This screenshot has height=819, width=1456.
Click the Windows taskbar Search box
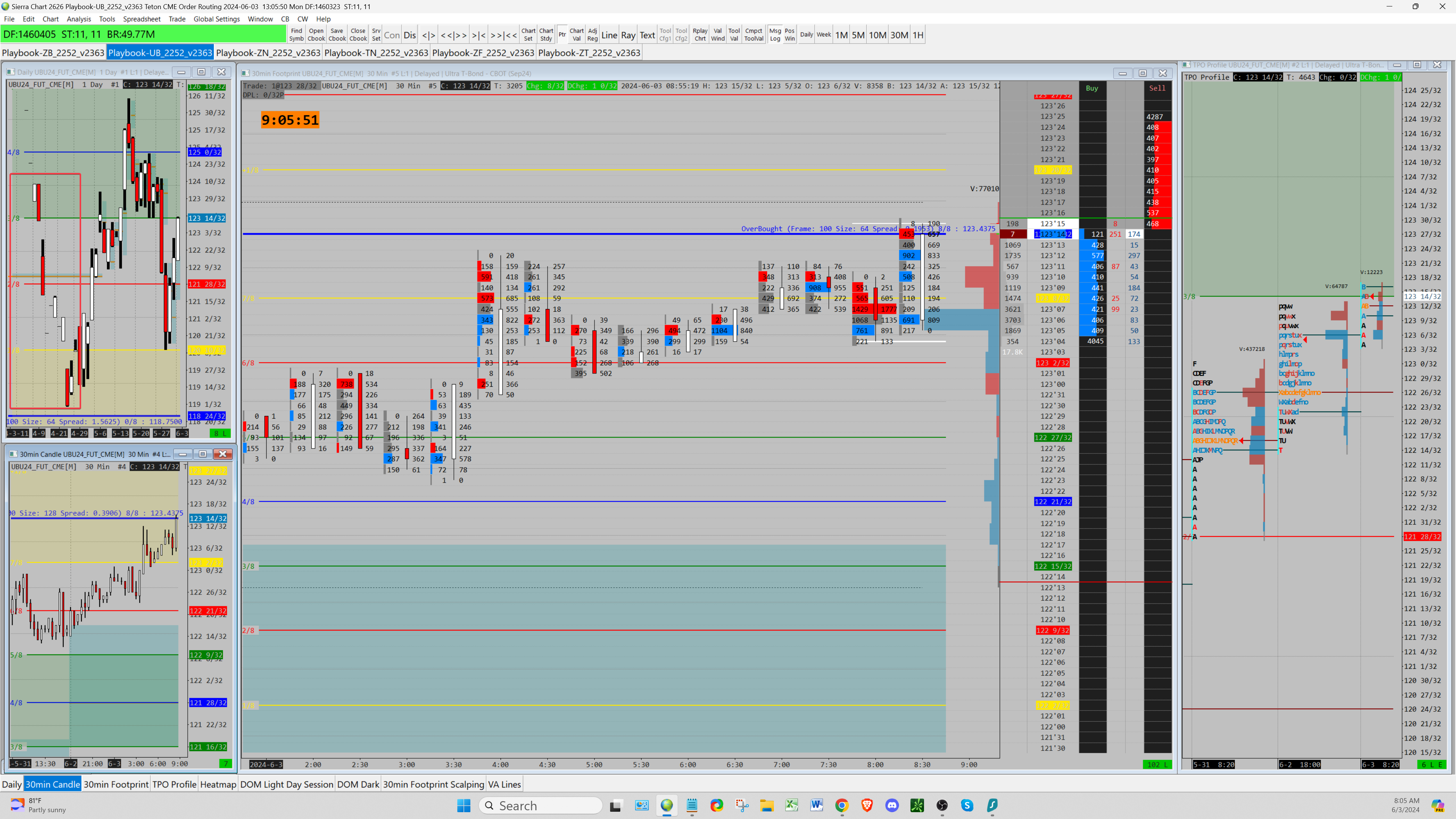(x=540, y=805)
